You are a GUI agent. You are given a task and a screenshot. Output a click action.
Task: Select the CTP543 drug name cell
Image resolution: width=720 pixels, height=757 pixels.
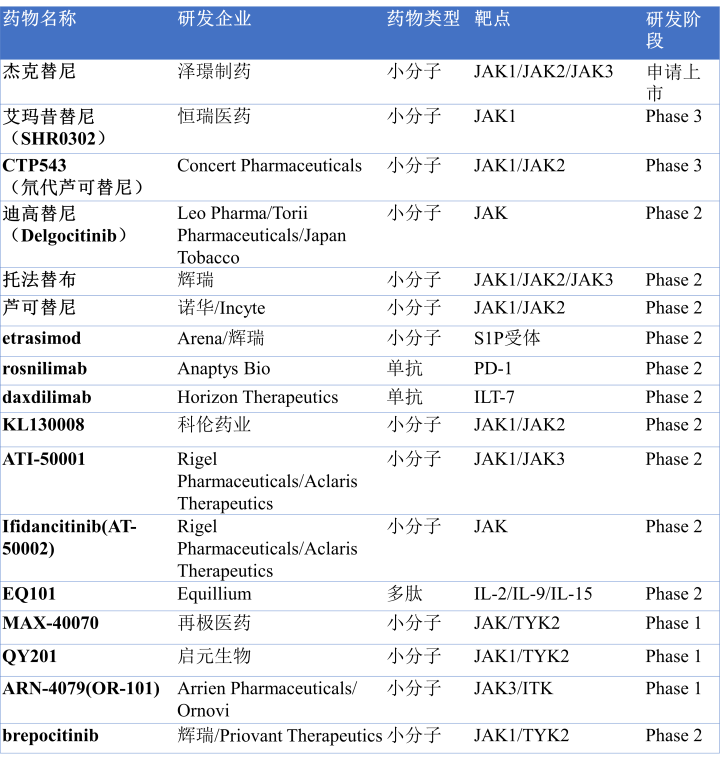pyautogui.click(x=73, y=176)
